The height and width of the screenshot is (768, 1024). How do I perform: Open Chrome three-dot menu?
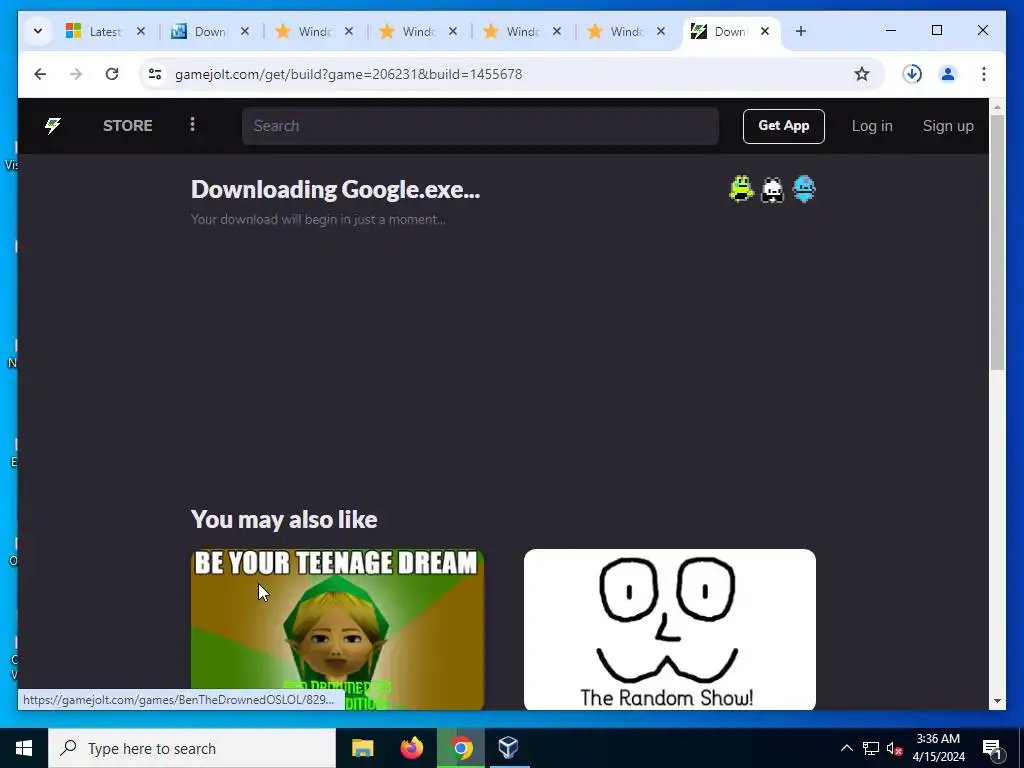click(984, 74)
